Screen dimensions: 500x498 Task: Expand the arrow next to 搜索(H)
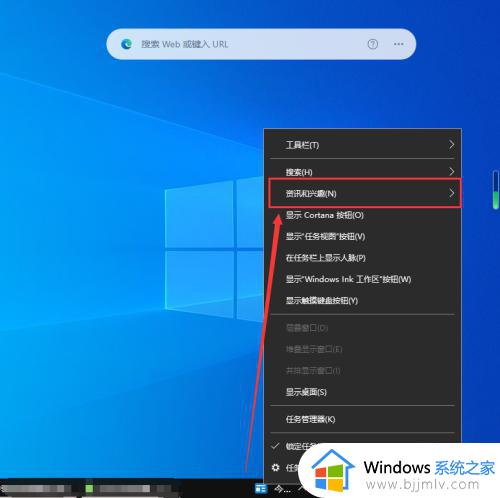(x=451, y=172)
